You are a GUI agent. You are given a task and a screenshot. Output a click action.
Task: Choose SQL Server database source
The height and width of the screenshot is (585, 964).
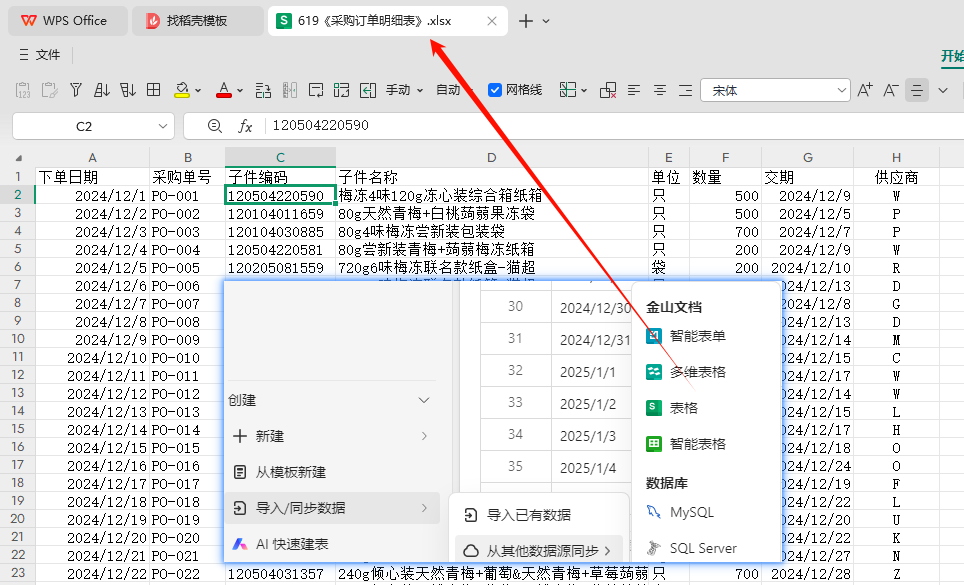692,548
